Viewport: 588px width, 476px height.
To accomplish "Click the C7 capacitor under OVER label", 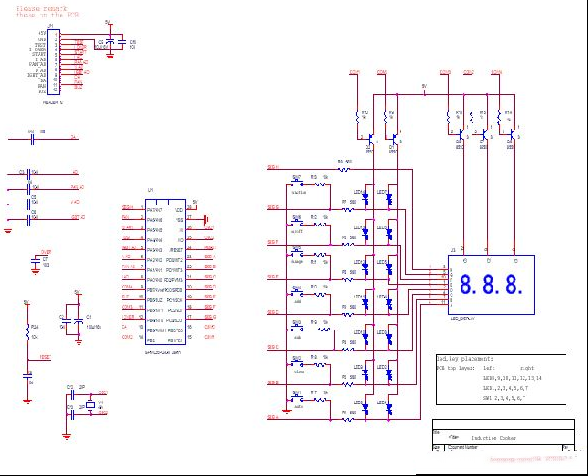I will 36,261.
